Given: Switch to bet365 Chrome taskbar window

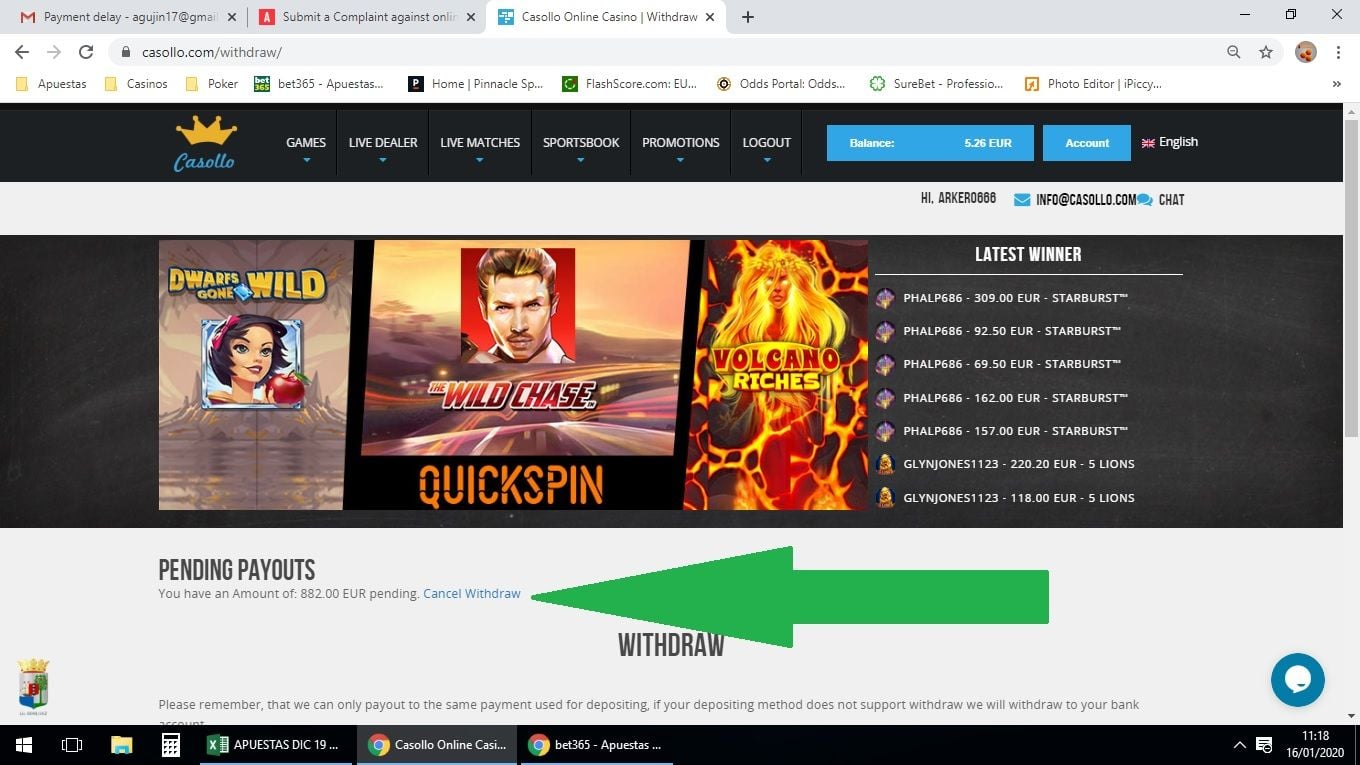Looking at the screenshot, I should 599,745.
